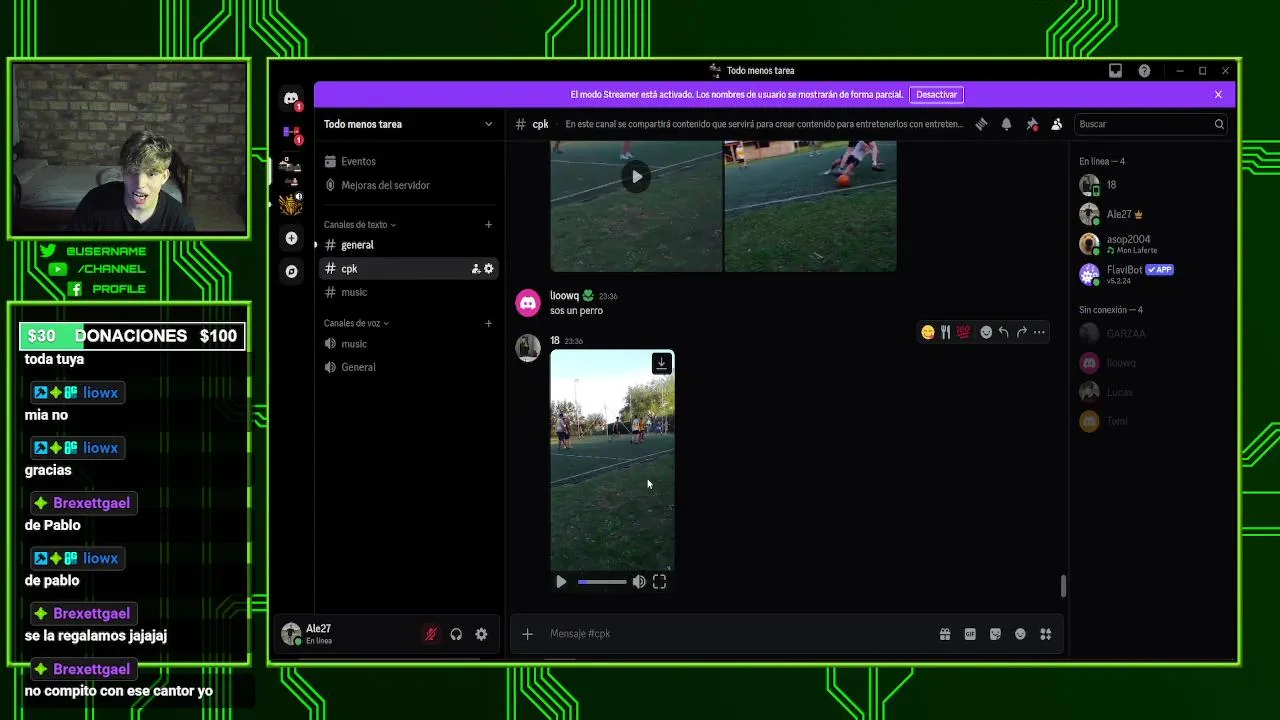The height and width of the screenshot is (720, 1280).
Task: React with the 100 emoji
Action: click(963, 332)
